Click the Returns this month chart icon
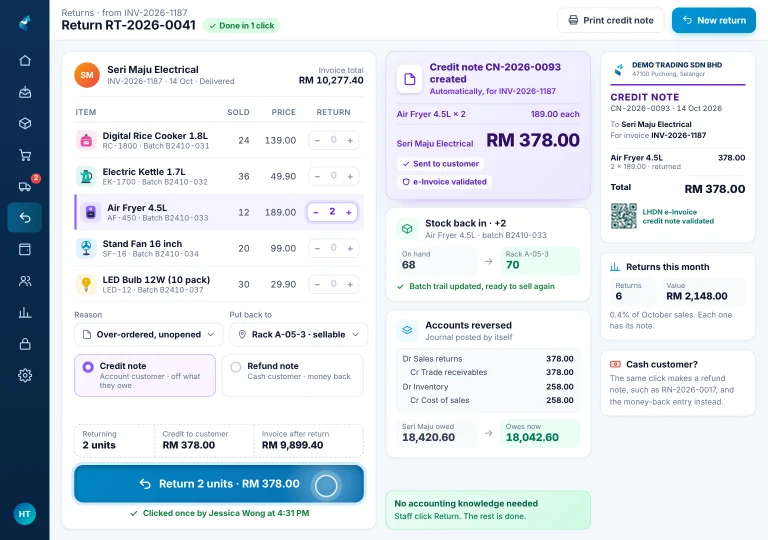768x540 pixels. [615, 267]
